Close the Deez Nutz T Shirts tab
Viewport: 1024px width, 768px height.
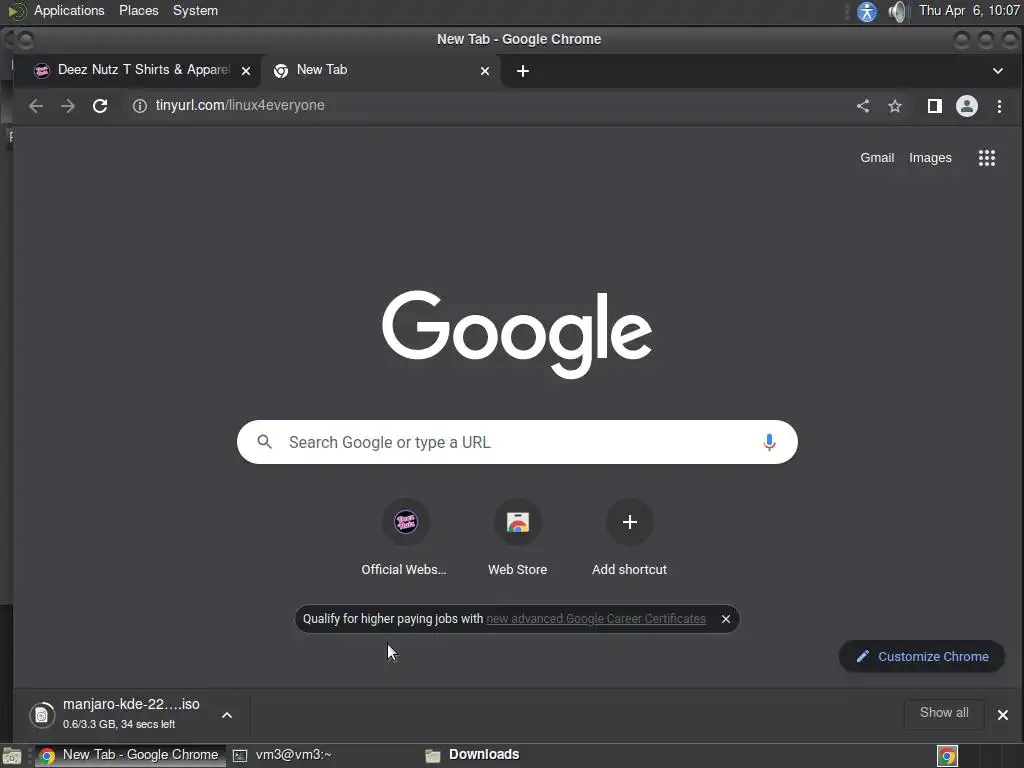[246, 71]
